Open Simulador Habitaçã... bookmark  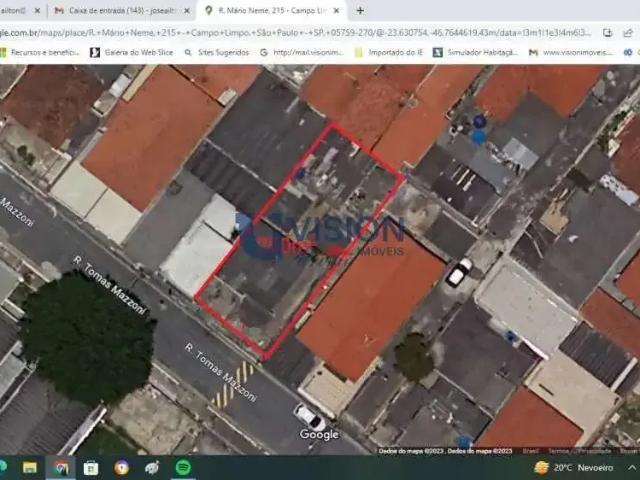(x=476, y=52)
